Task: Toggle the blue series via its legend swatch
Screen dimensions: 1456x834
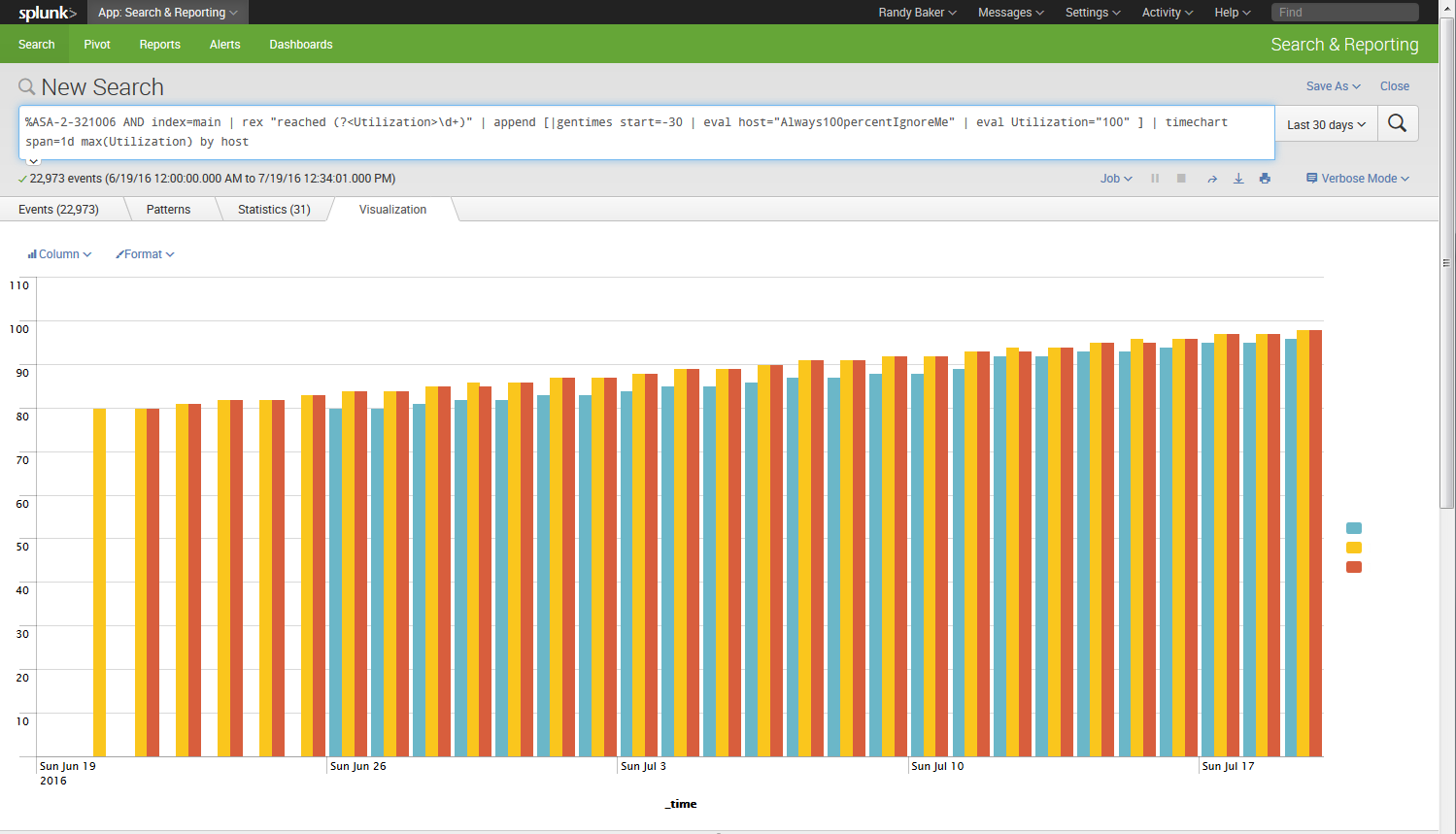Action: tap(1354, 527)
